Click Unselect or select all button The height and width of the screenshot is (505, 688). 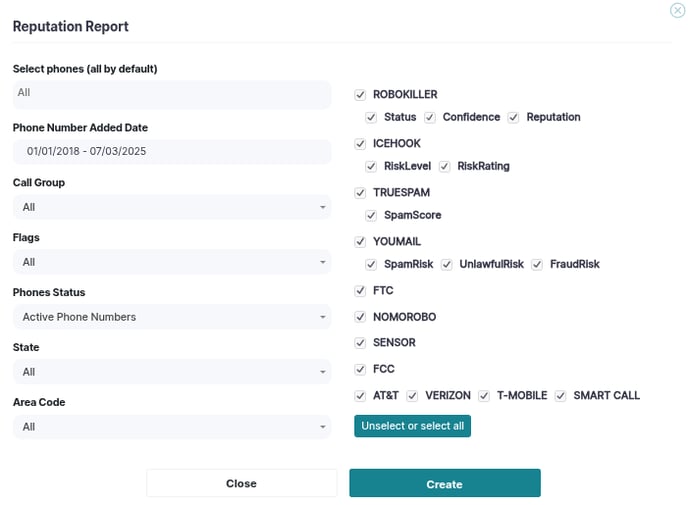click(x=412, y=426)
